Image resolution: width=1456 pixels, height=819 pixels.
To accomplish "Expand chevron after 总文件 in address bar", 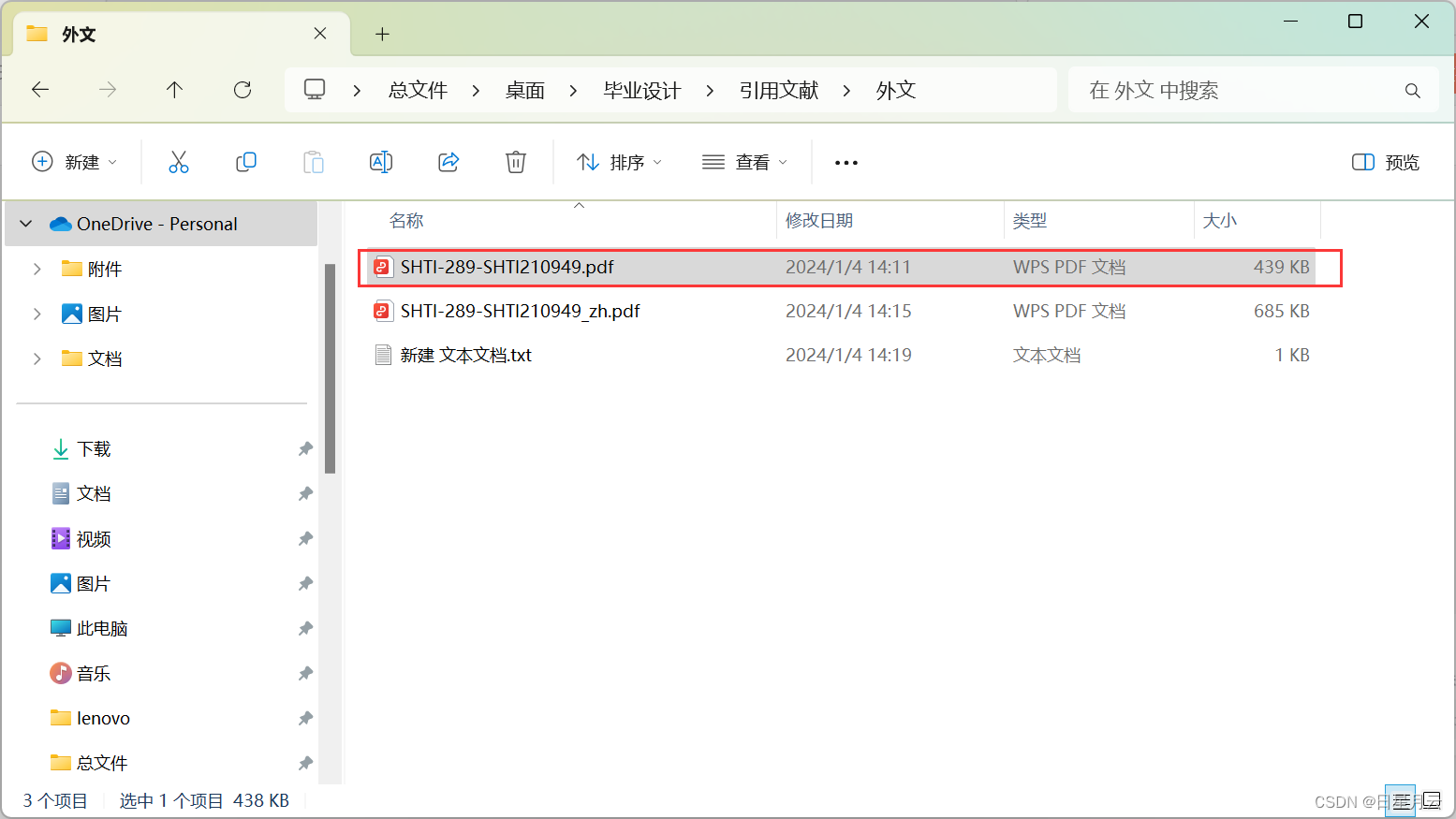I will [x=476, y=91].
